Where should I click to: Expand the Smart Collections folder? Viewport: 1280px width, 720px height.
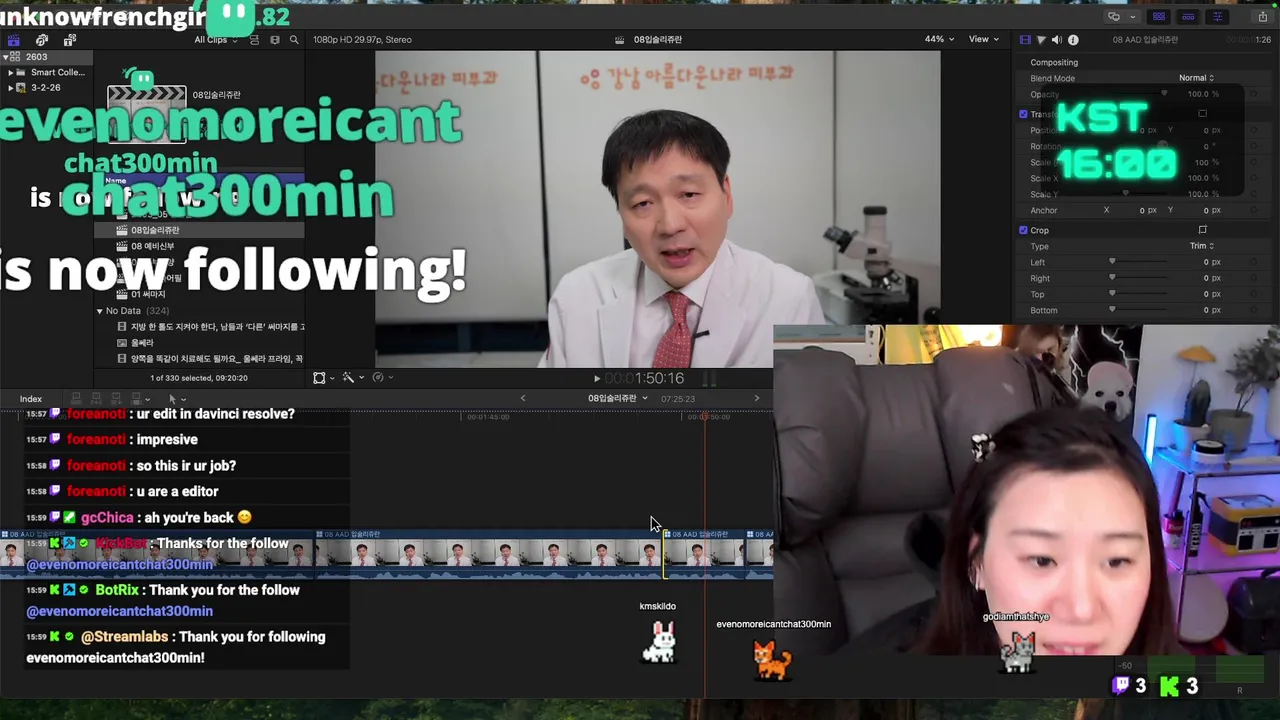[x=10, y=73]
